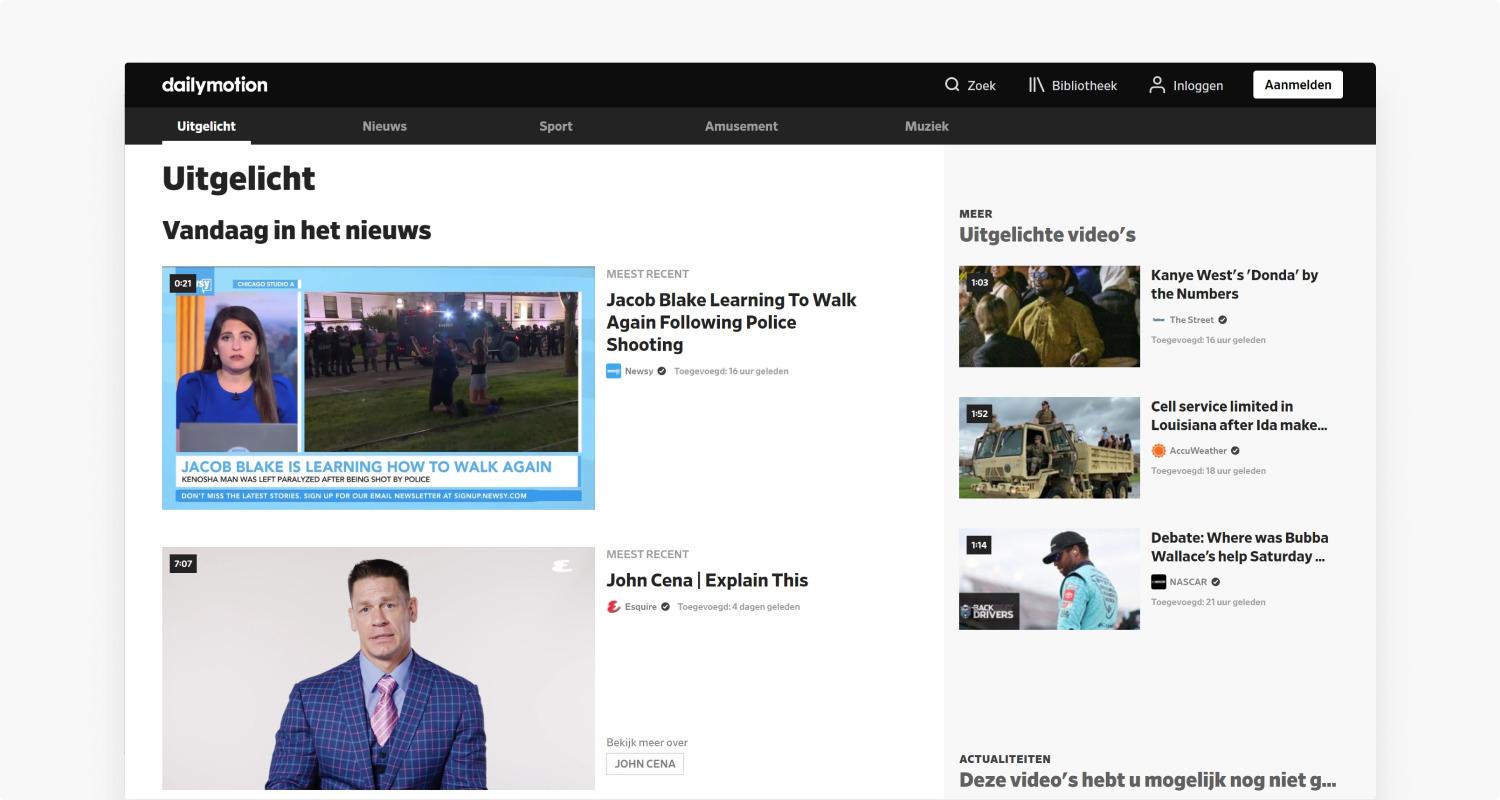Play the Bubba Wallace video thumbnail

[1049, 579]
